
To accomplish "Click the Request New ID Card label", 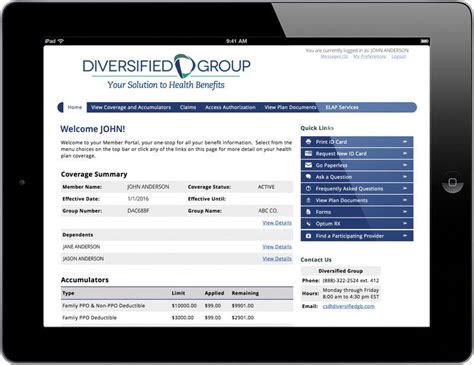I will tap(341, 154).
